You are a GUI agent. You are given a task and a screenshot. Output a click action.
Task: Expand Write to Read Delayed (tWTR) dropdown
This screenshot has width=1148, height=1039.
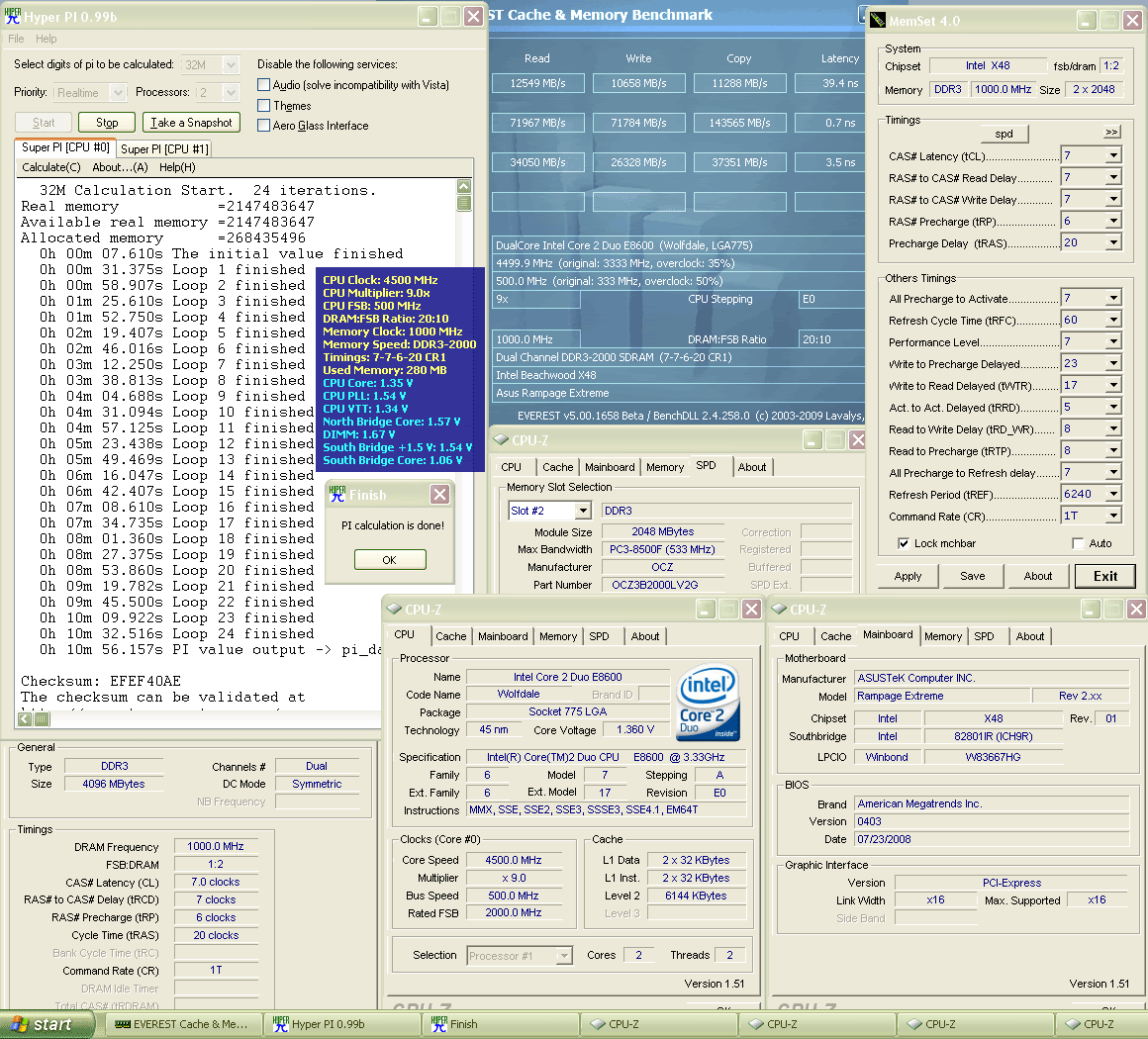(x=1112, y=385)
